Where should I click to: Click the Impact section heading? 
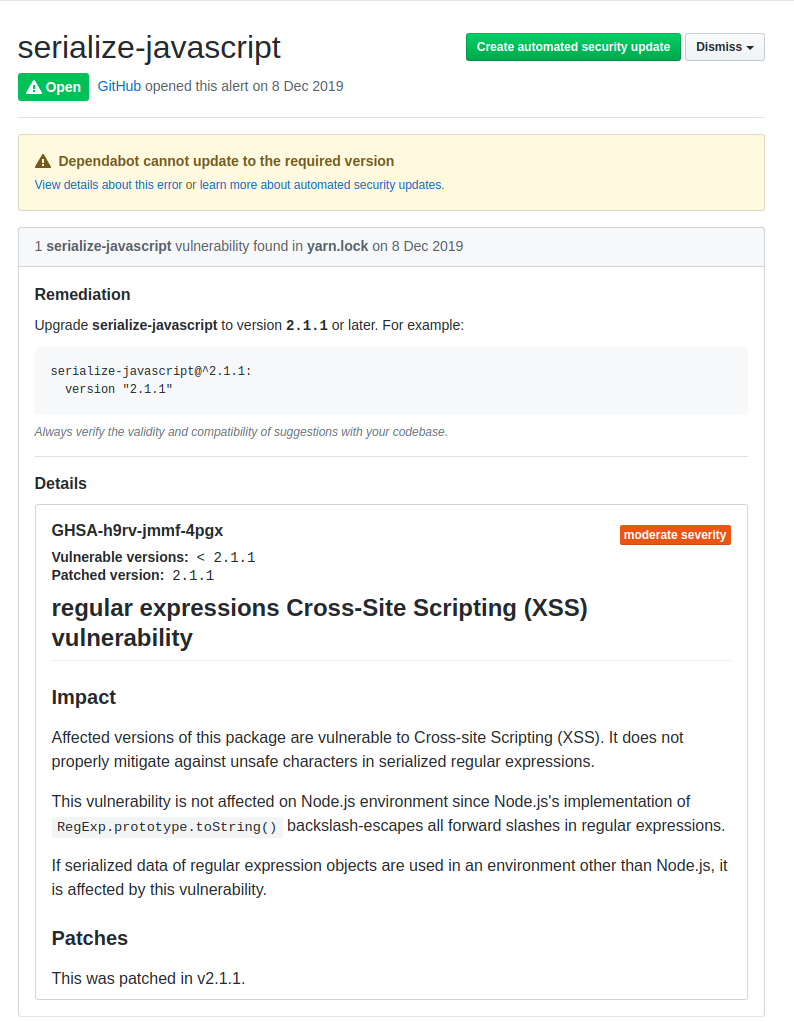(83, 698)
